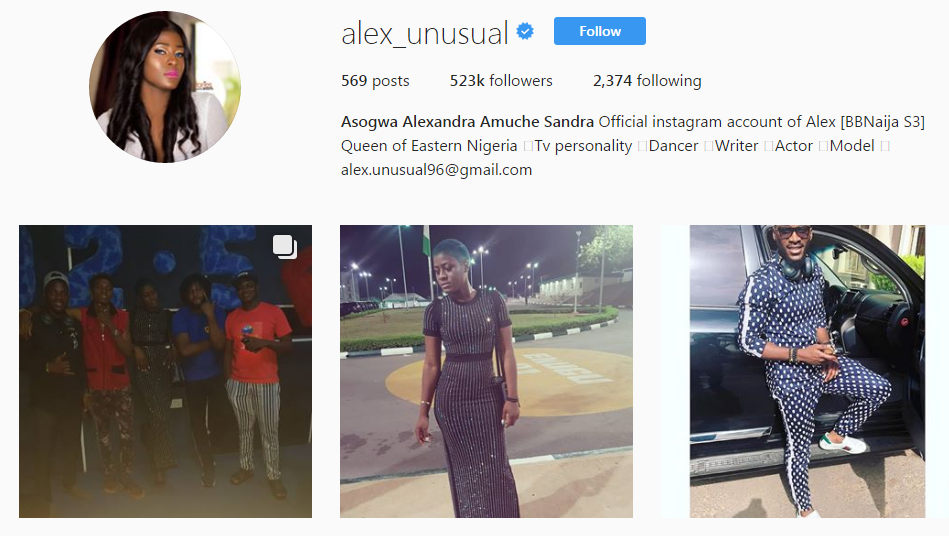Click the alex_unusual username heading

[x=425, y=33]
